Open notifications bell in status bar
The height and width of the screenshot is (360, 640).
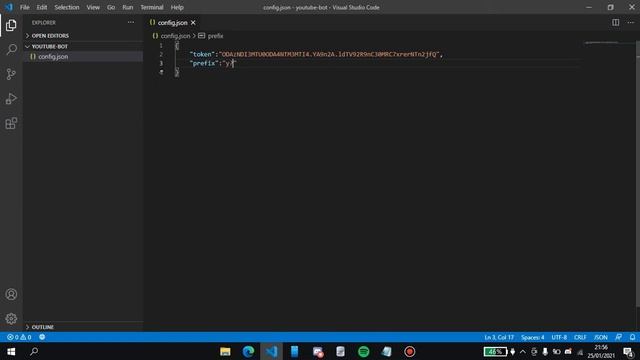[x=632, y=337]
